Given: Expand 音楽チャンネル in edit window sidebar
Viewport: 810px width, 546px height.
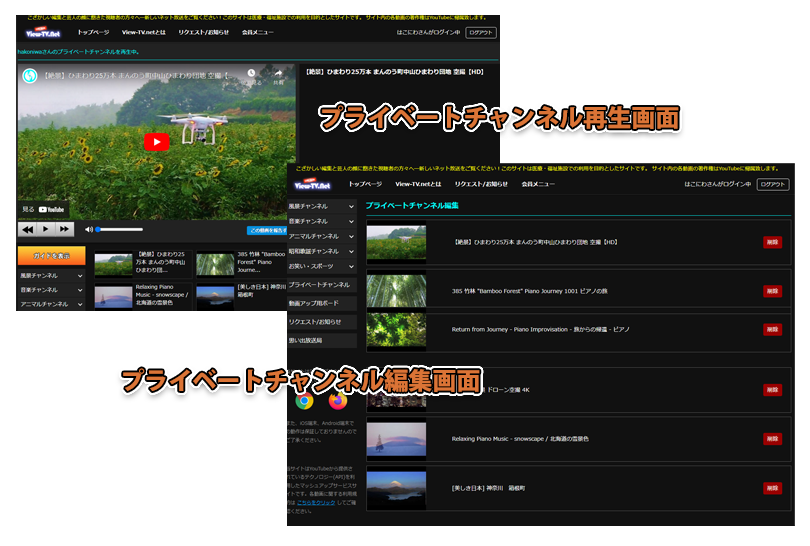Looking at the screenshot, I should click(322, 221).
